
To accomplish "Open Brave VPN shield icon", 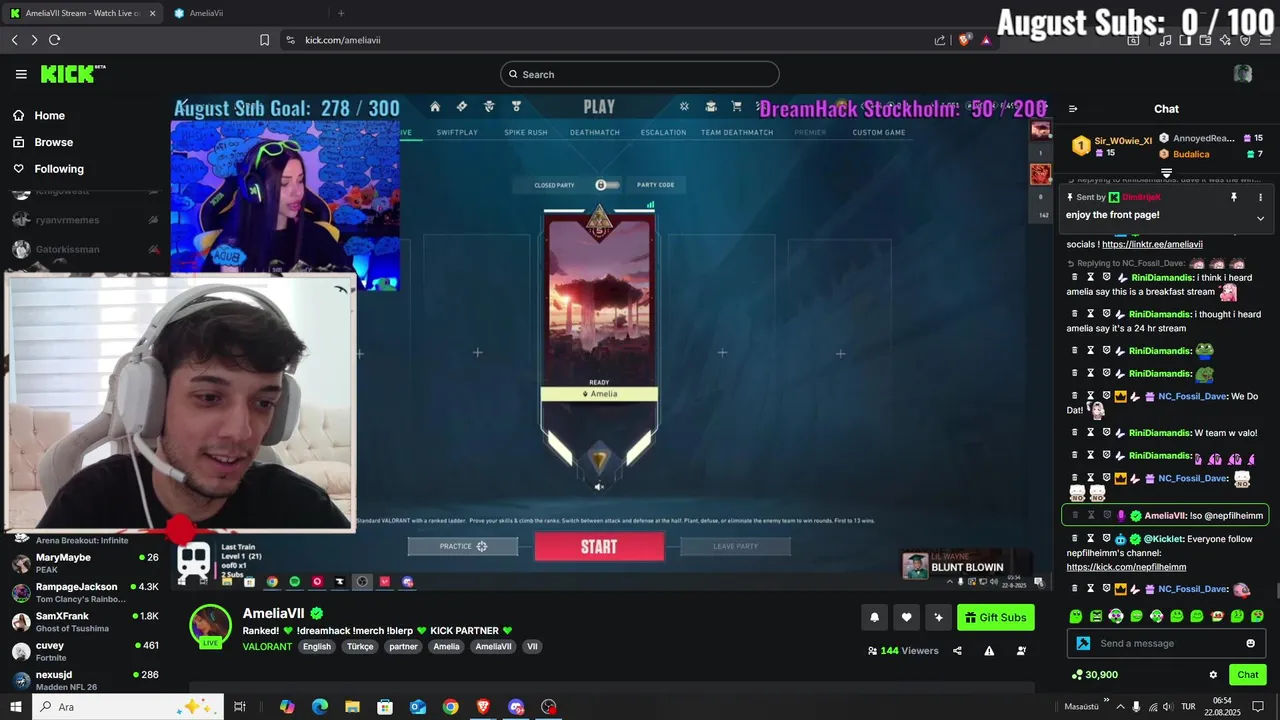I will (1245, 40).
